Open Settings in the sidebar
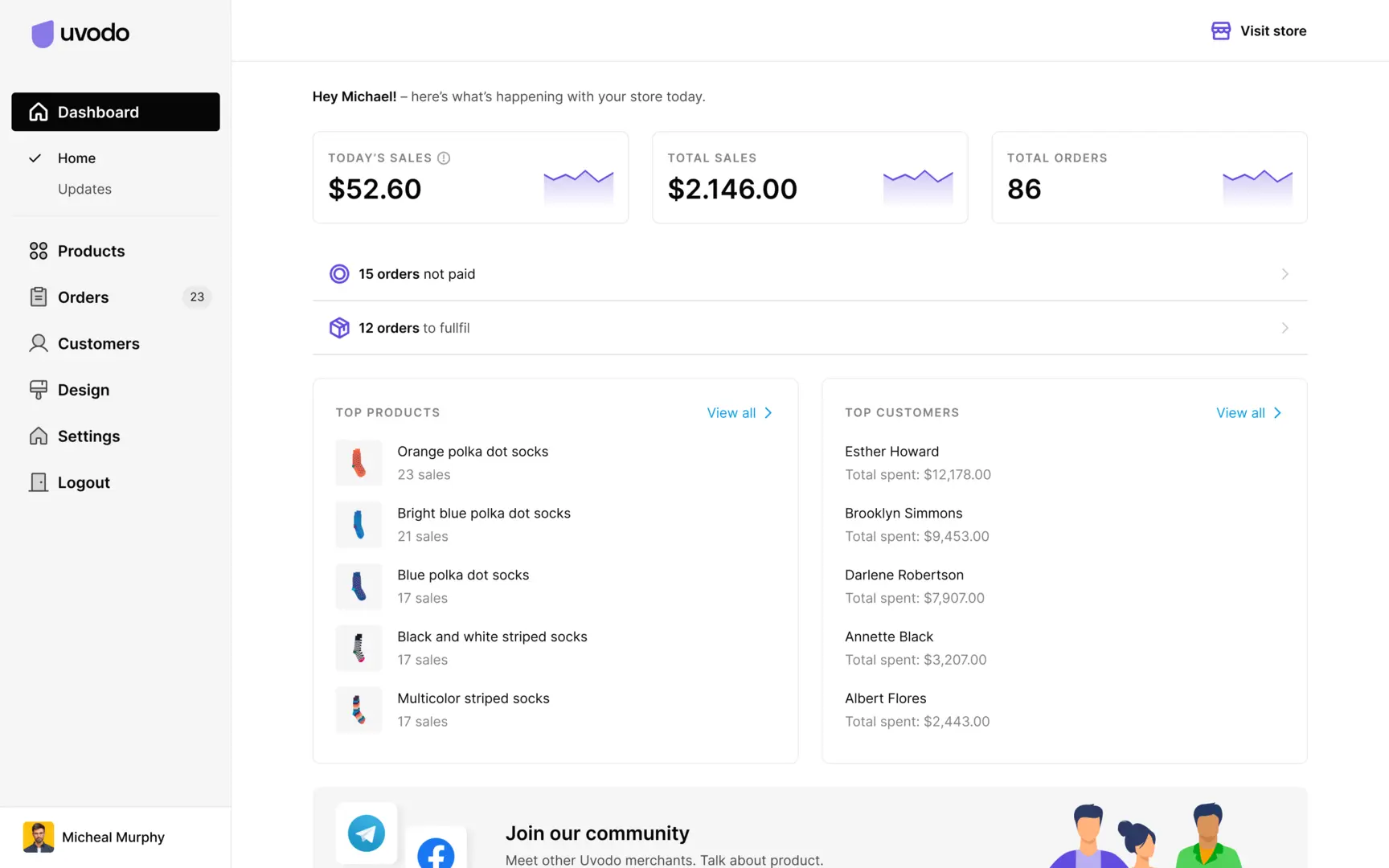The width and height of the screenshot is (1389, 868). coord(88,436)
